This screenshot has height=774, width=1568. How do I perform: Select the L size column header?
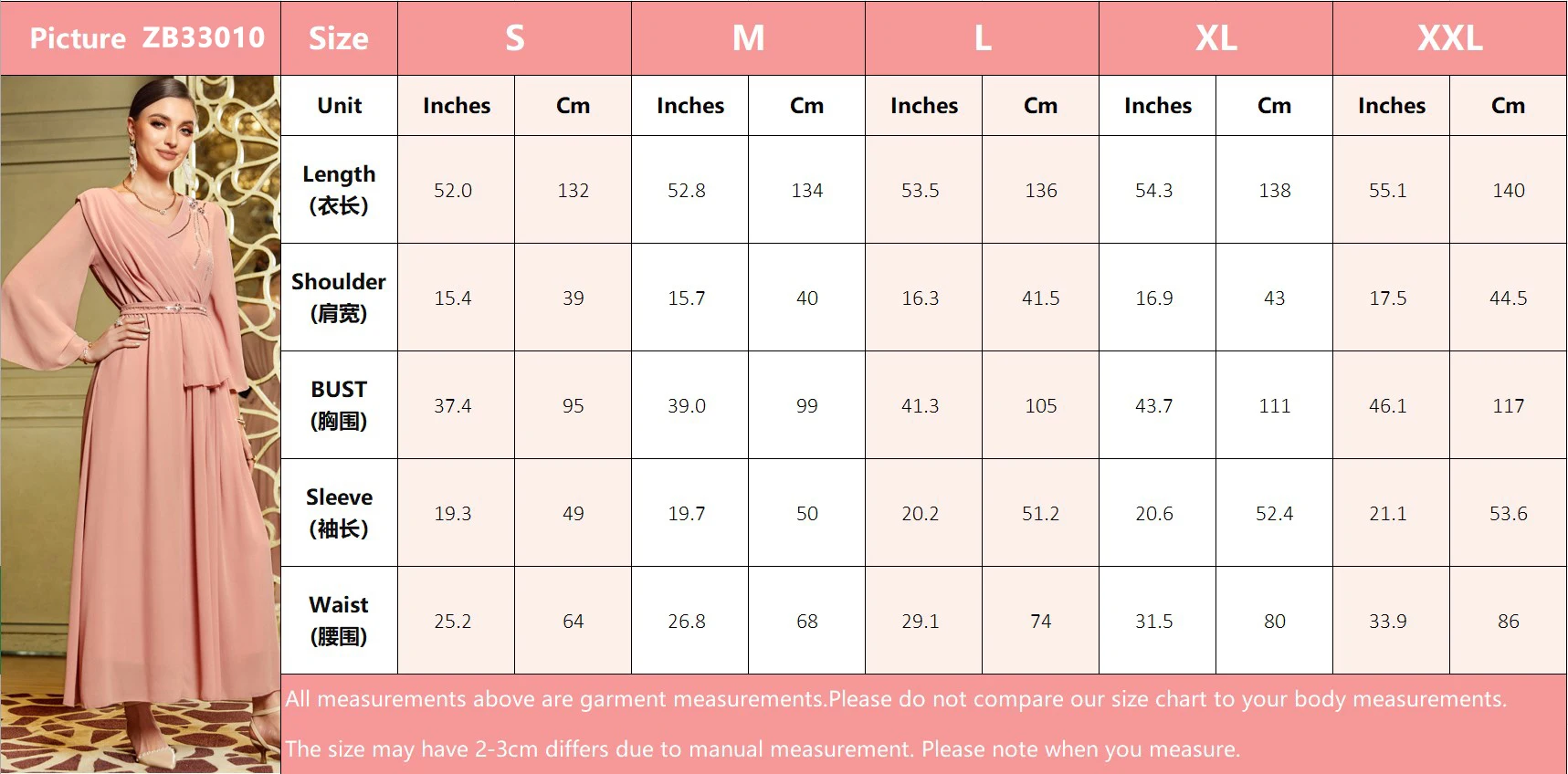[982, 37]
